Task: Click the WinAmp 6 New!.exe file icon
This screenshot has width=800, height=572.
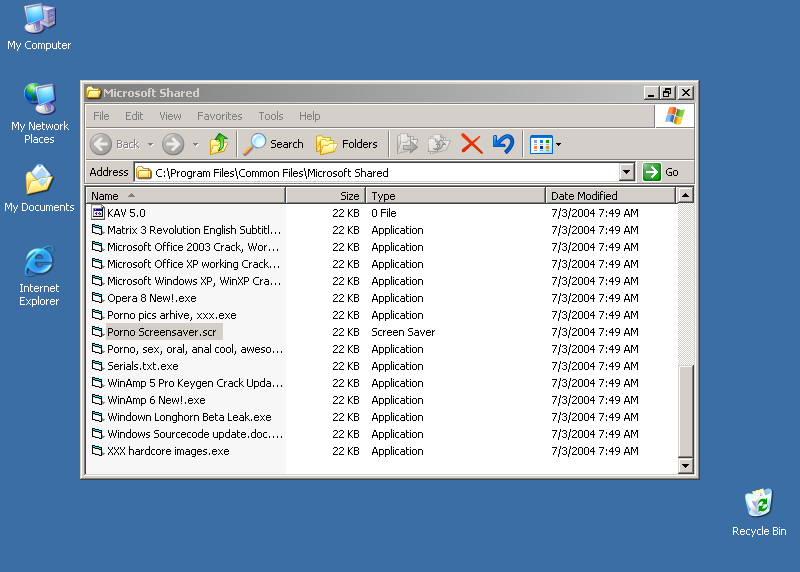Action: pyautogui.click(x=97, y=400)
